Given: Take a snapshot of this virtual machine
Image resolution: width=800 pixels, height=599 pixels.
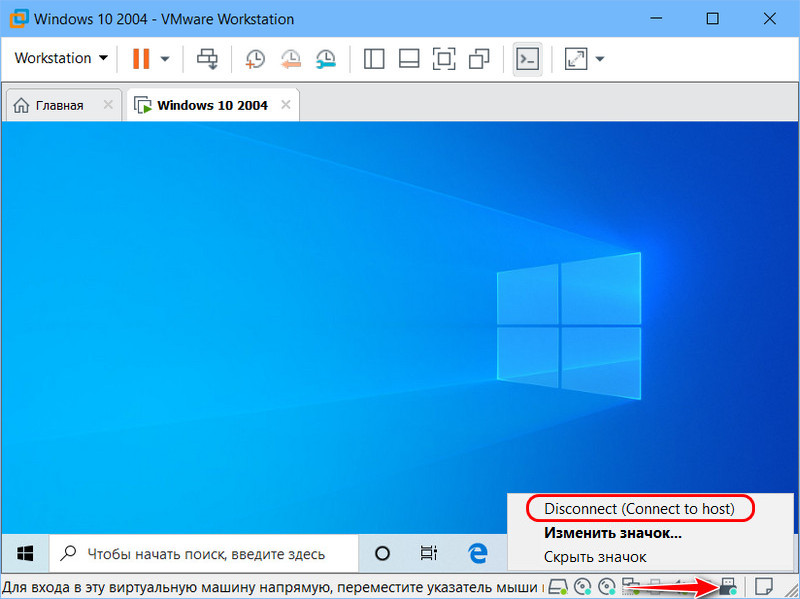Looking at the screenshot, I should pos(255,59).
